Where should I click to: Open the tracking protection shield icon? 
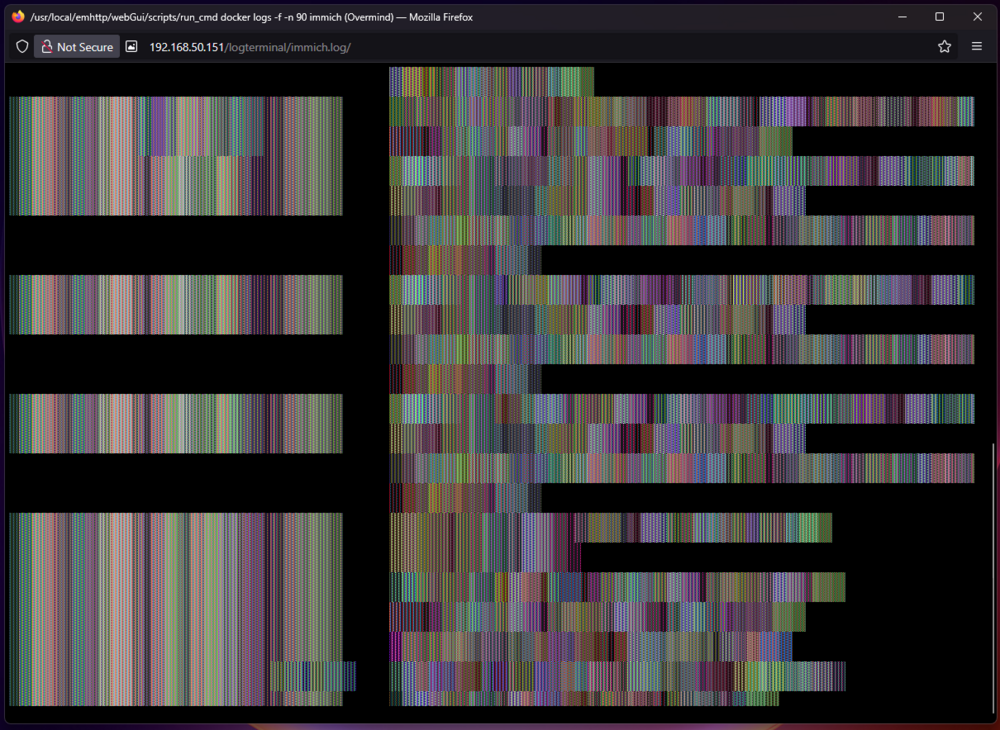[x=22, y=47]
